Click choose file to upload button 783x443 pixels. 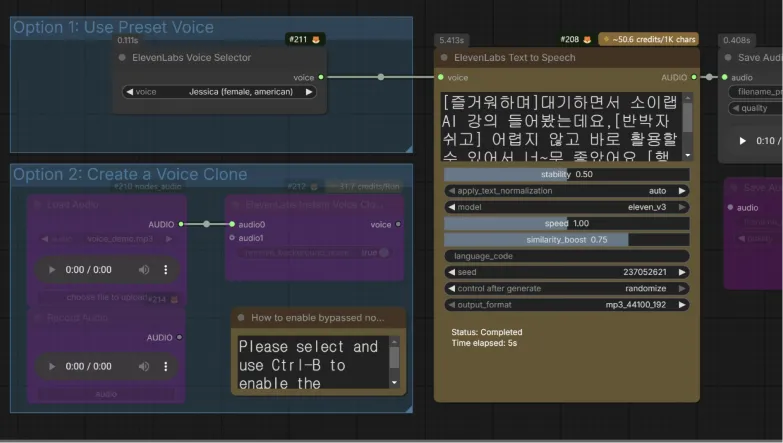(x=107, y=297)
